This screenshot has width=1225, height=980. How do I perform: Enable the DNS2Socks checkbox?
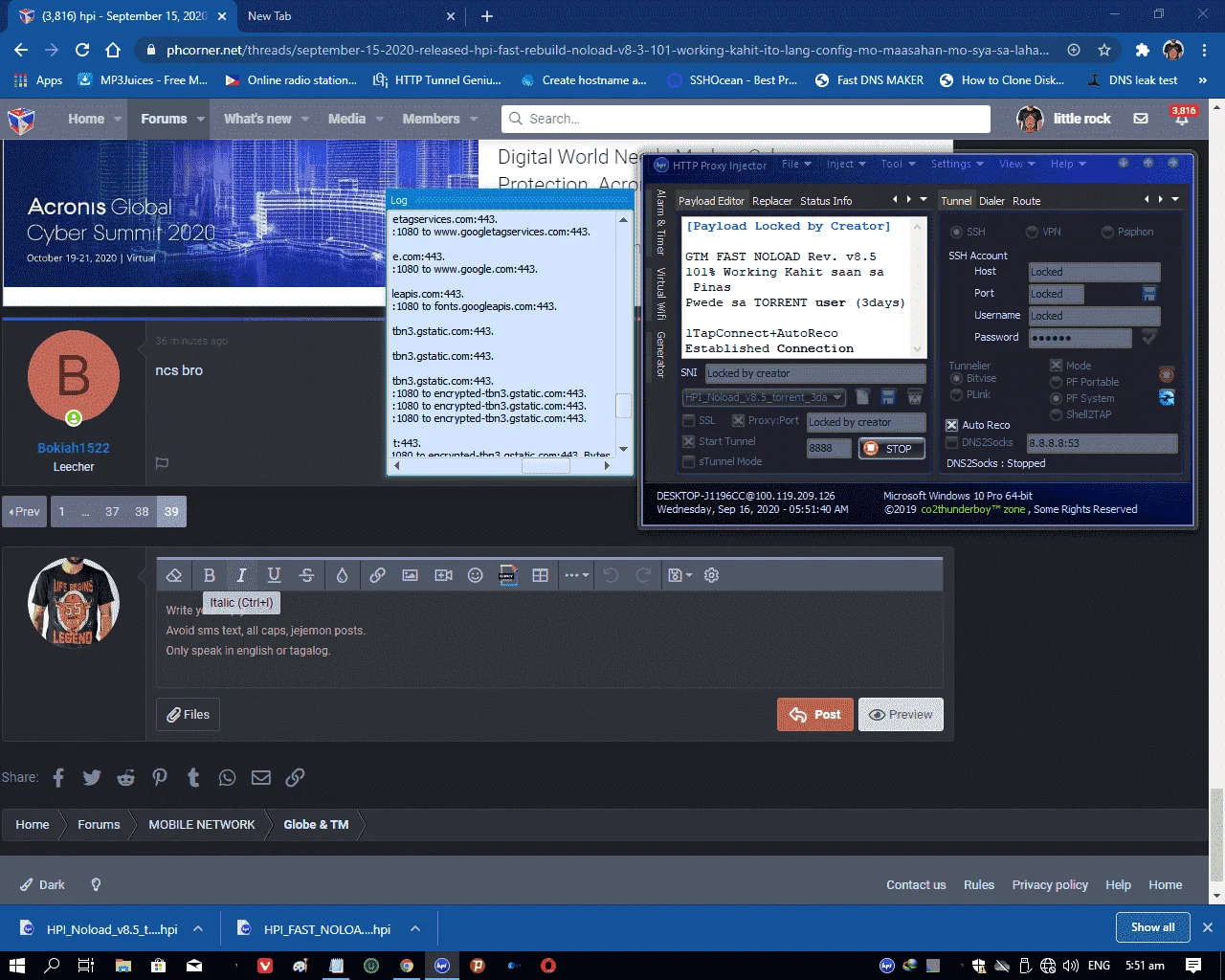[951, 442]
